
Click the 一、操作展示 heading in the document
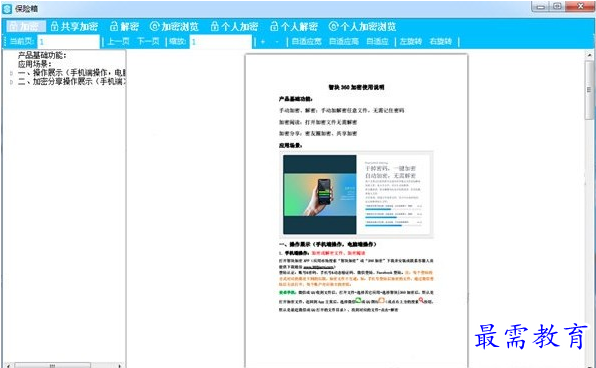point(328,244)
